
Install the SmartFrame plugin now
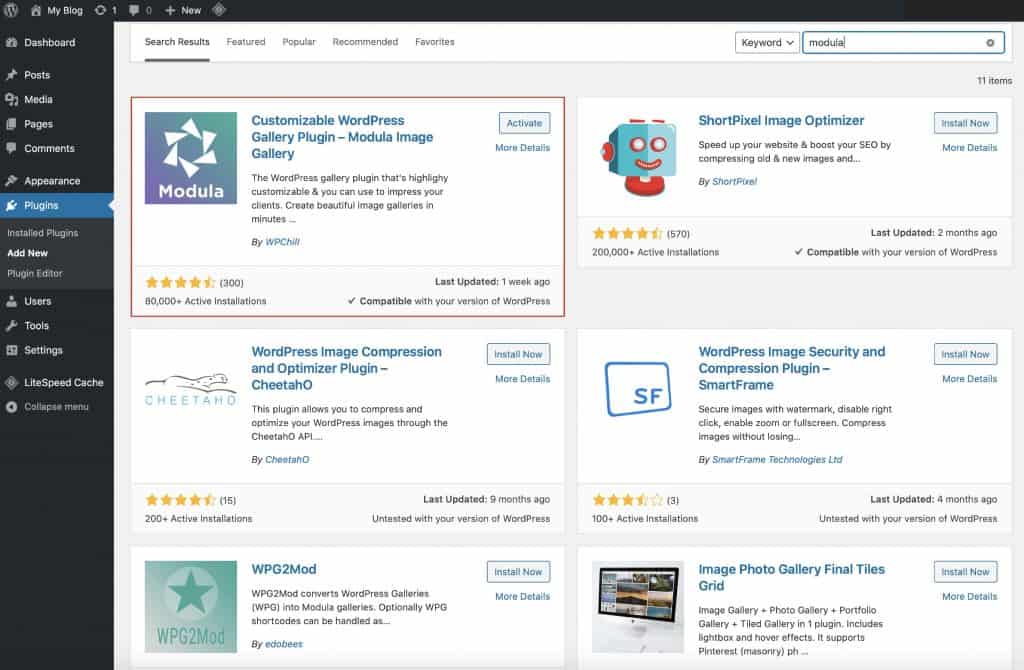point(965,354)
